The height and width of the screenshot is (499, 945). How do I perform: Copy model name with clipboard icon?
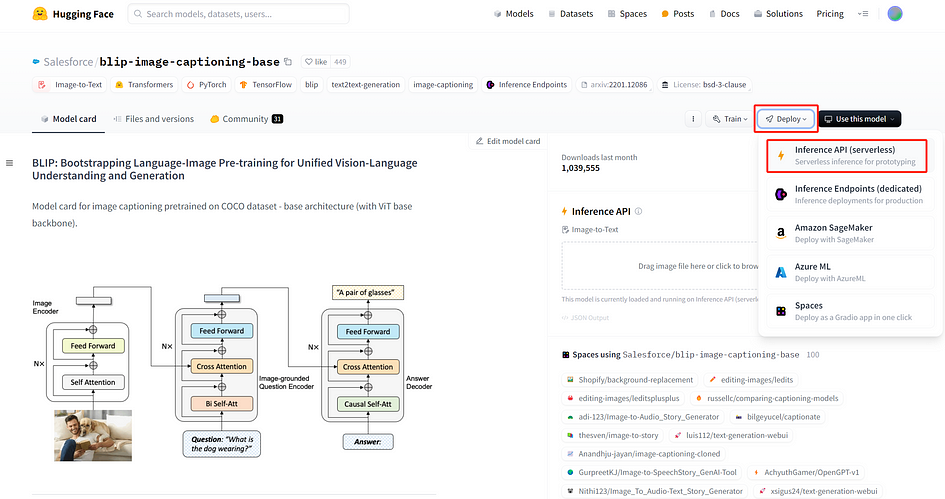pos(288,61)
